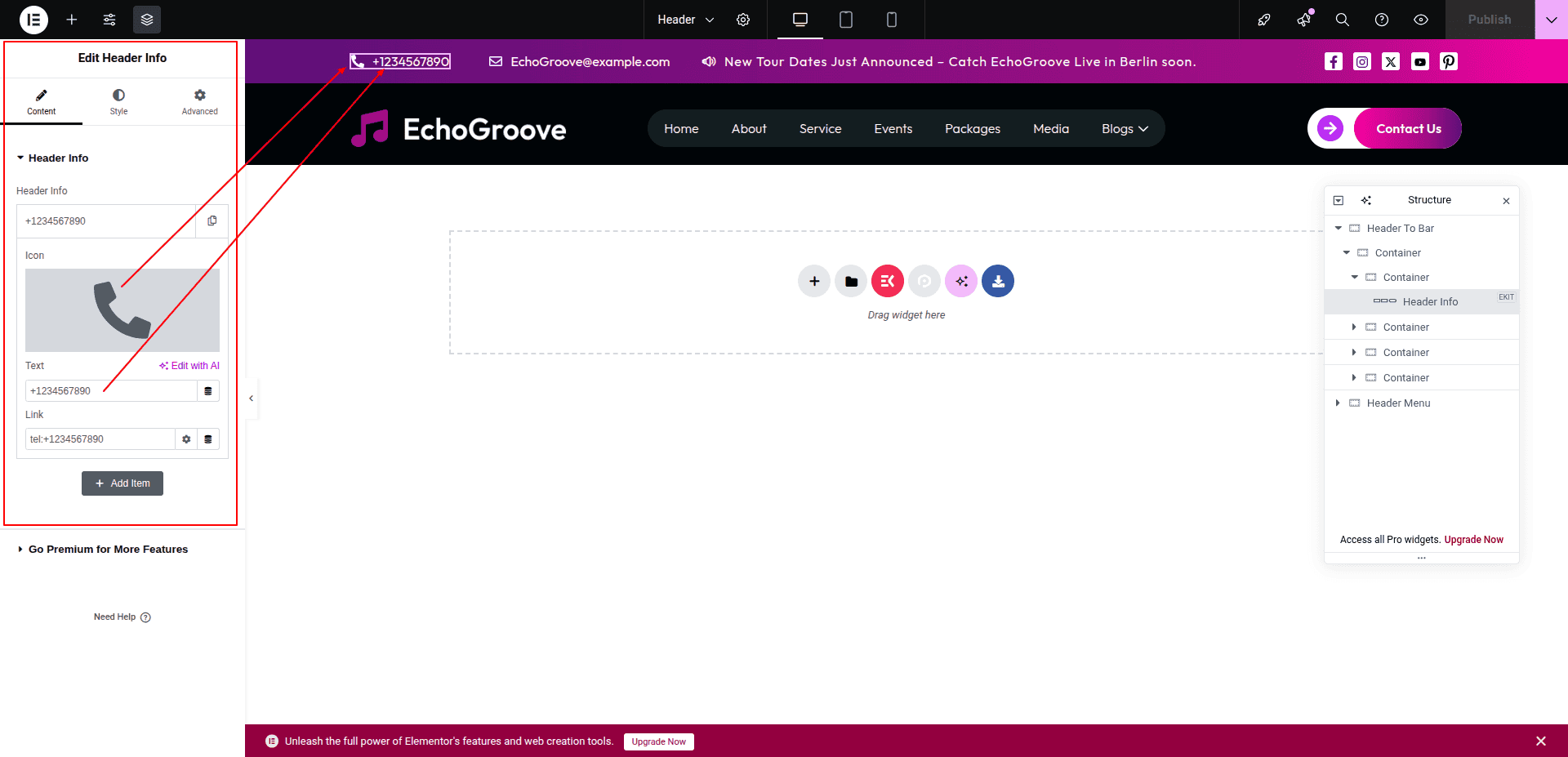Toggle the Structure layers icon
This screenshot has width=1568, height=757.
(147, 20)
